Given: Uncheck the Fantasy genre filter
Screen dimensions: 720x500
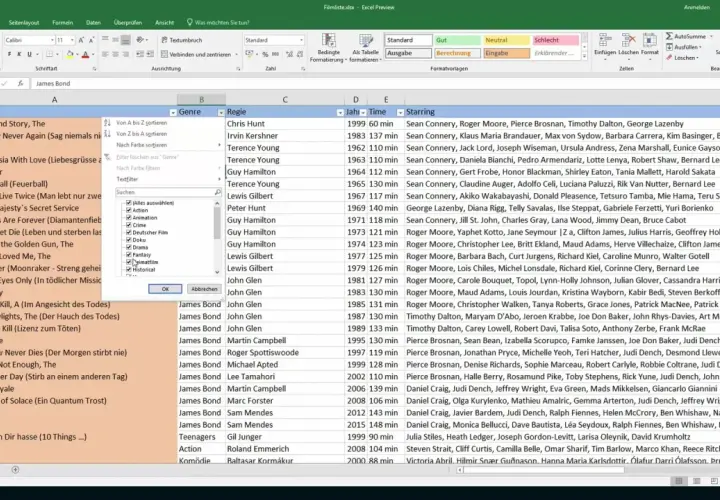Looking at the screenshot, I should 129,254.
